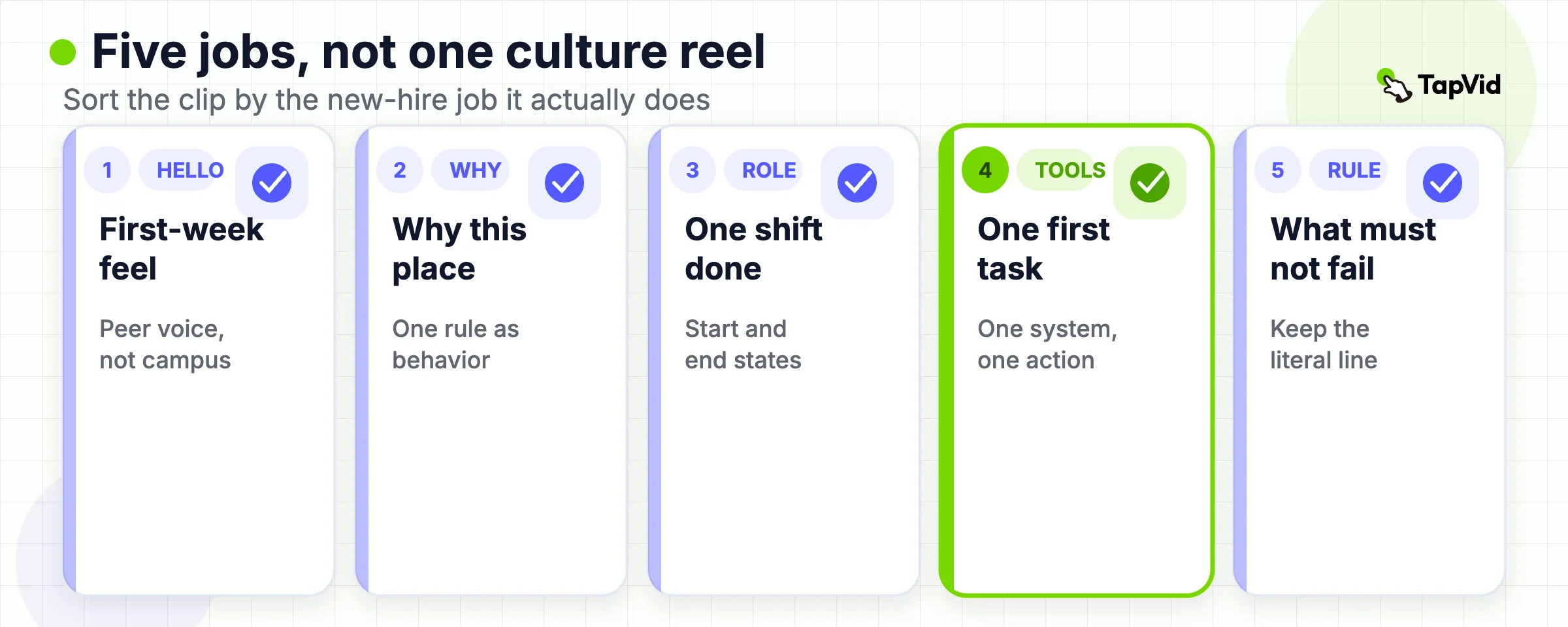Click the "Keep the literal line" description
Screen dimensions: 1568x627
tap(1324, 344)
